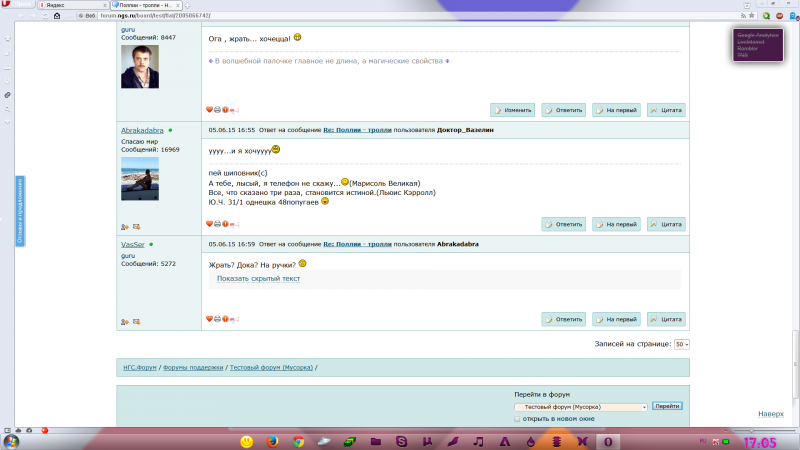Image resolution: width=800 pixels, height=450 pixels.
Task: Expand the hidden text link Показать скрытый текст
Action: [x=258, y=279]
